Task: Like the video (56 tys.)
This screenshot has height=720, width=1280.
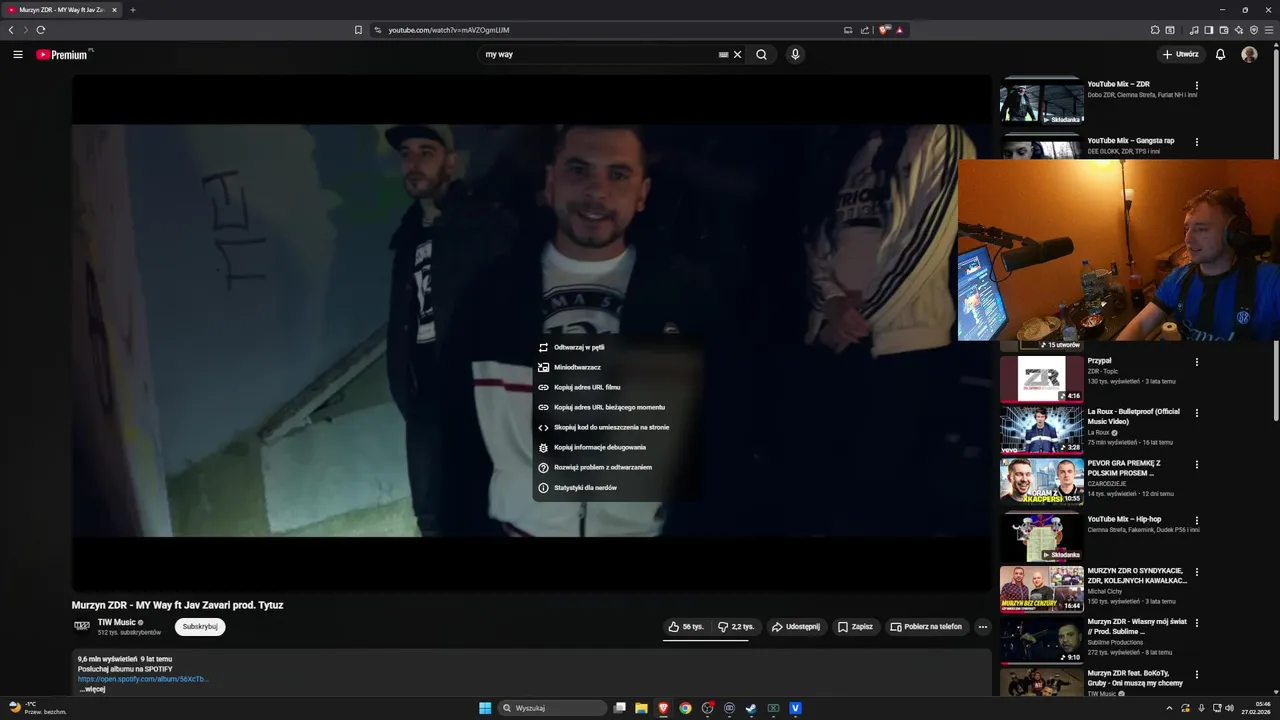Action: coord(686,627)
